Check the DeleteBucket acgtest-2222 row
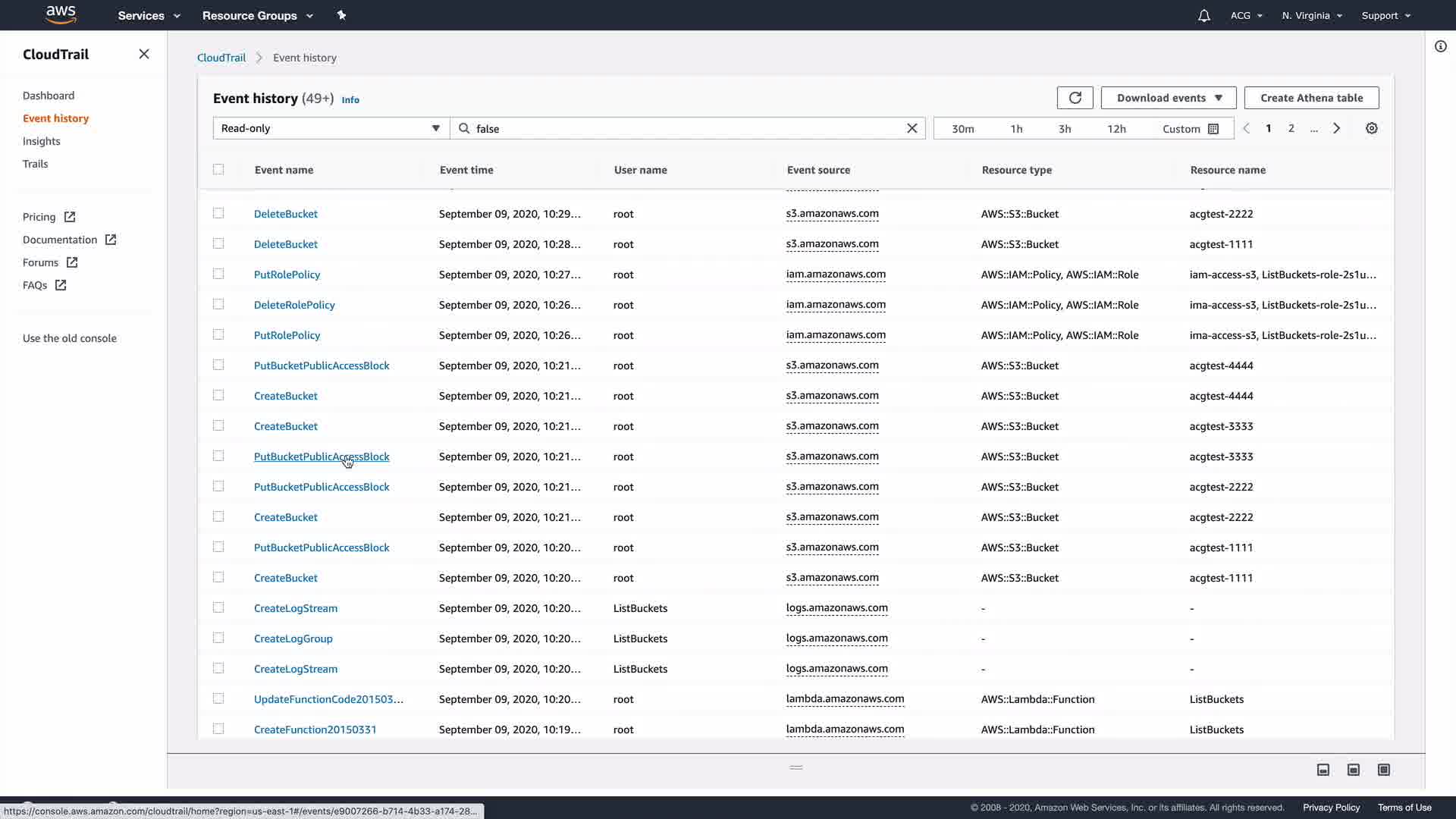Screen dimensions: 1456x819 (218, 214)
